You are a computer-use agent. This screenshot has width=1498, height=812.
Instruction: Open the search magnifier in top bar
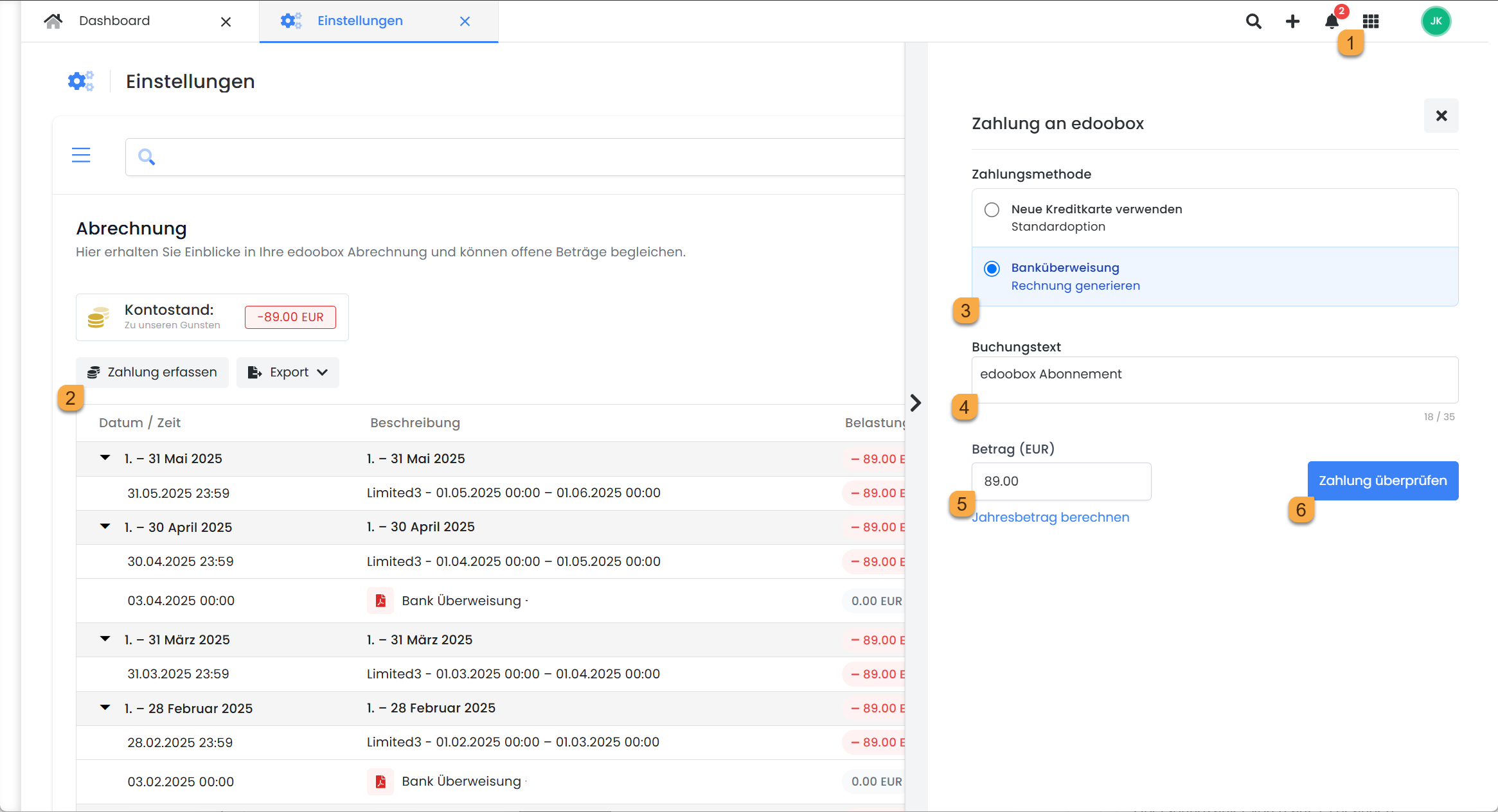1253,21
